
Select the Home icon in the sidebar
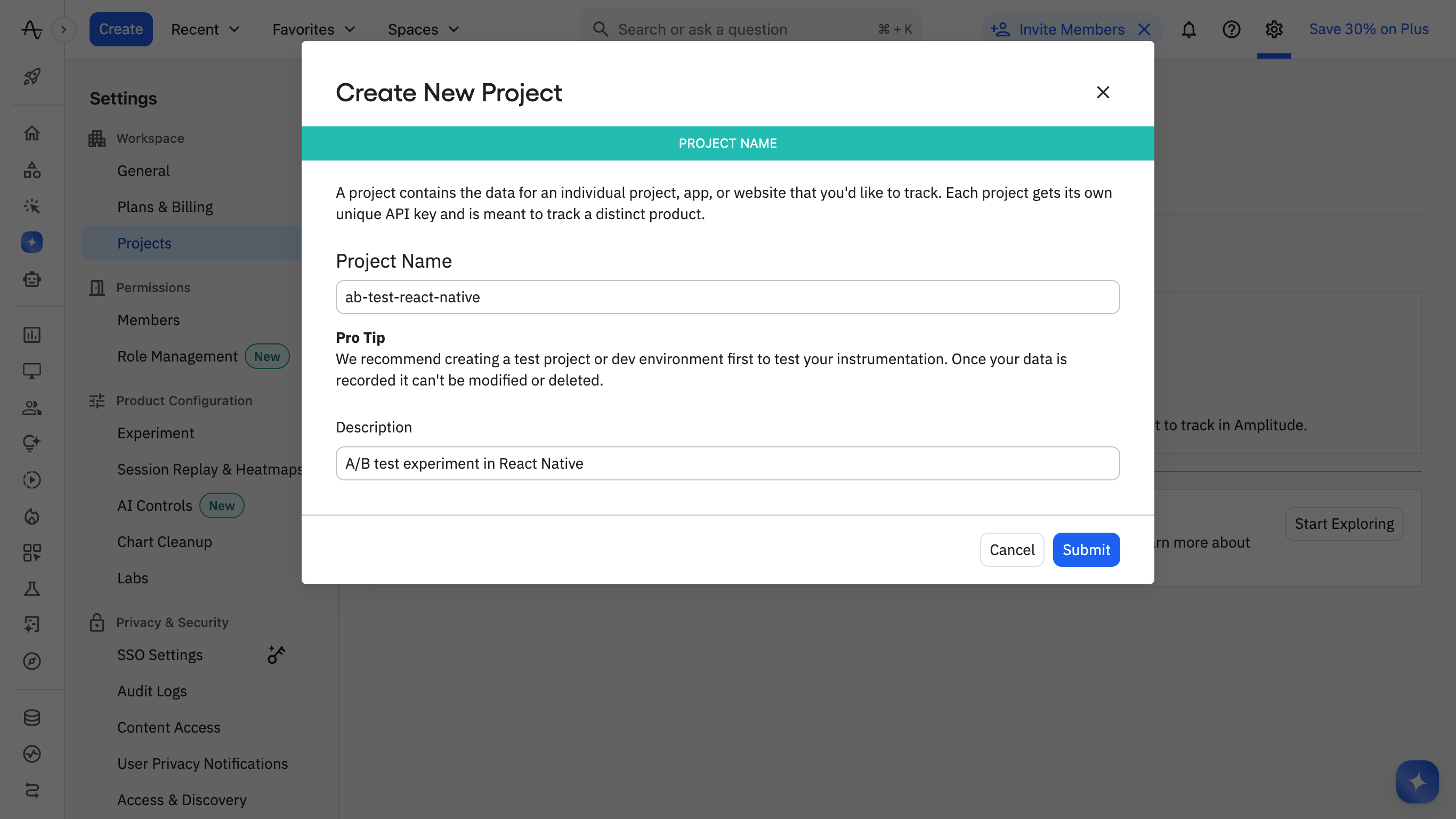tap(32, 133)
